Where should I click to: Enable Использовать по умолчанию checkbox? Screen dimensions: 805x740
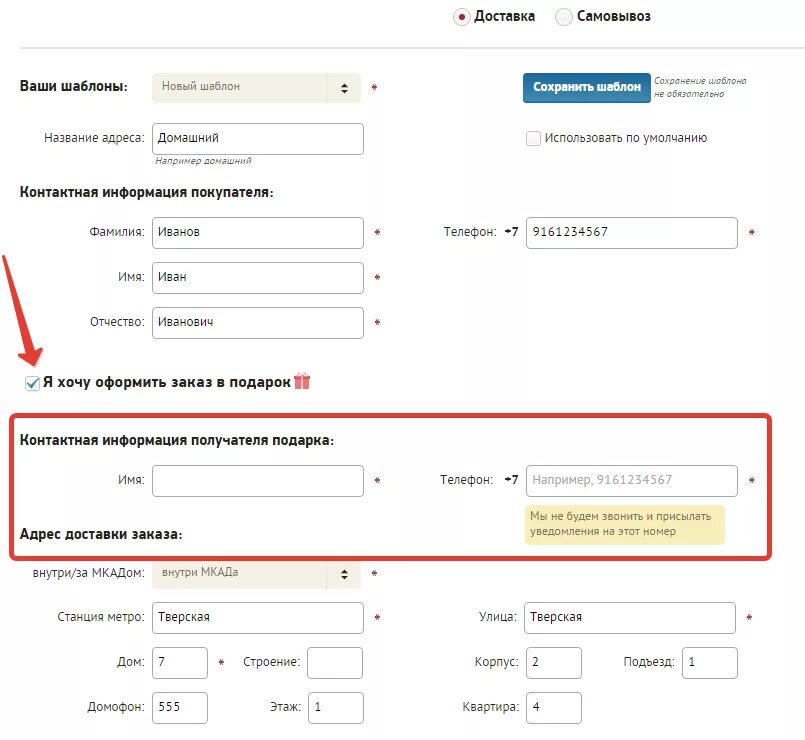coord(533,138)
